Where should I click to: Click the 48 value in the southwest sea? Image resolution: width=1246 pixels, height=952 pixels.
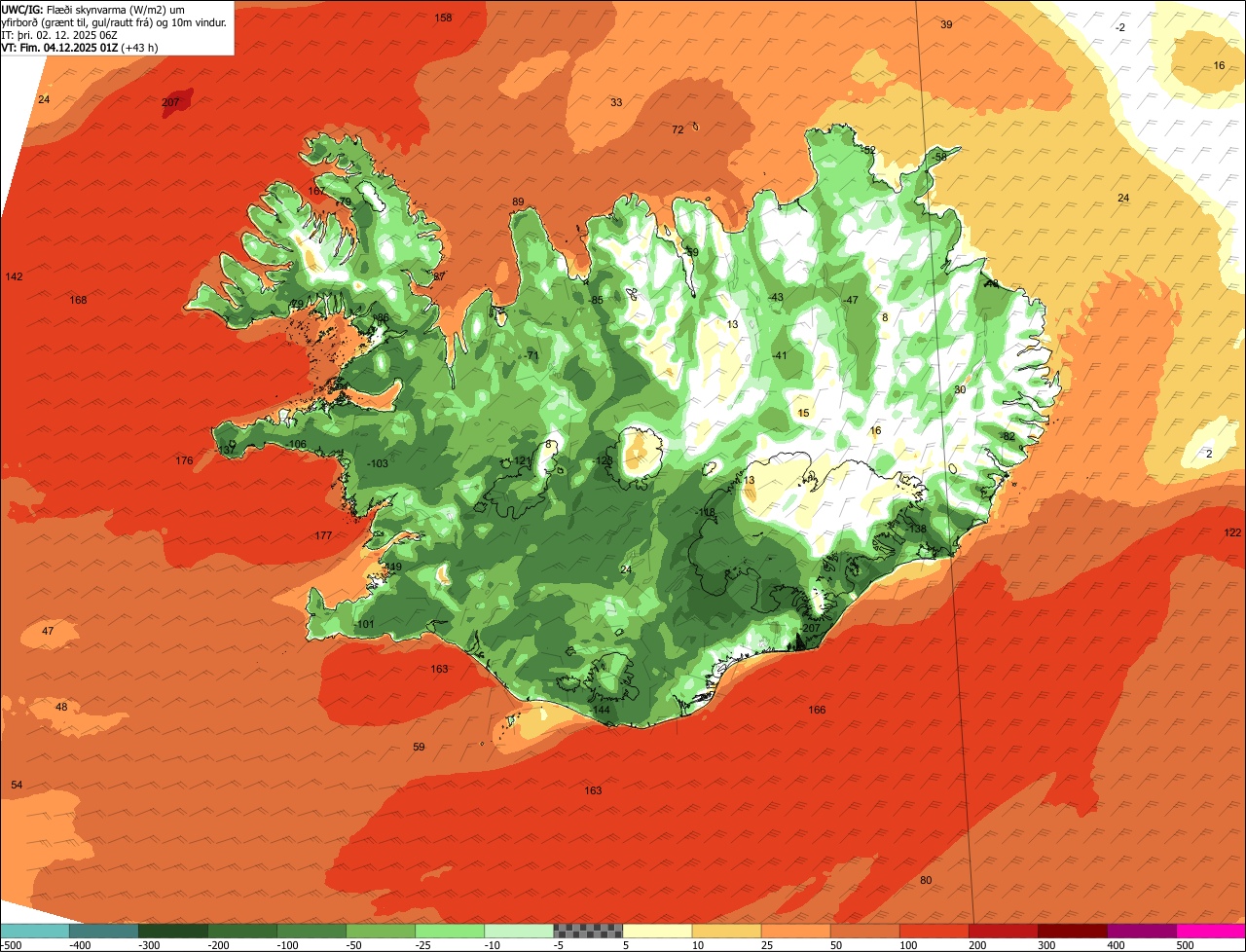click(61, 707)
